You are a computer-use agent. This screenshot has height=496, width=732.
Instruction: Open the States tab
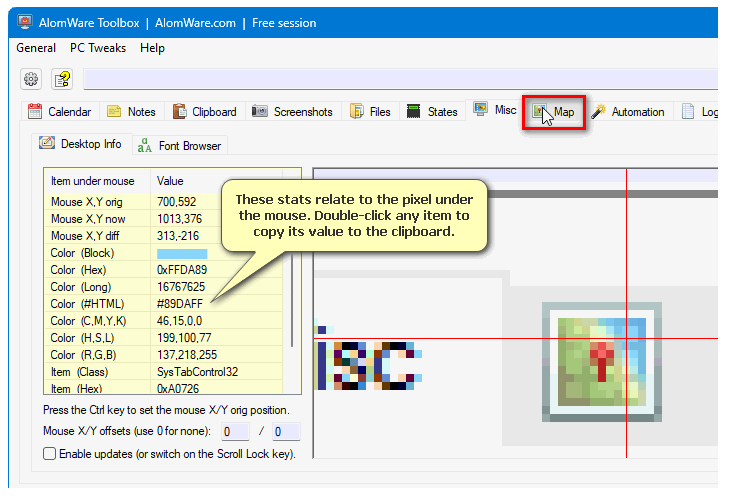pos(431,112)
